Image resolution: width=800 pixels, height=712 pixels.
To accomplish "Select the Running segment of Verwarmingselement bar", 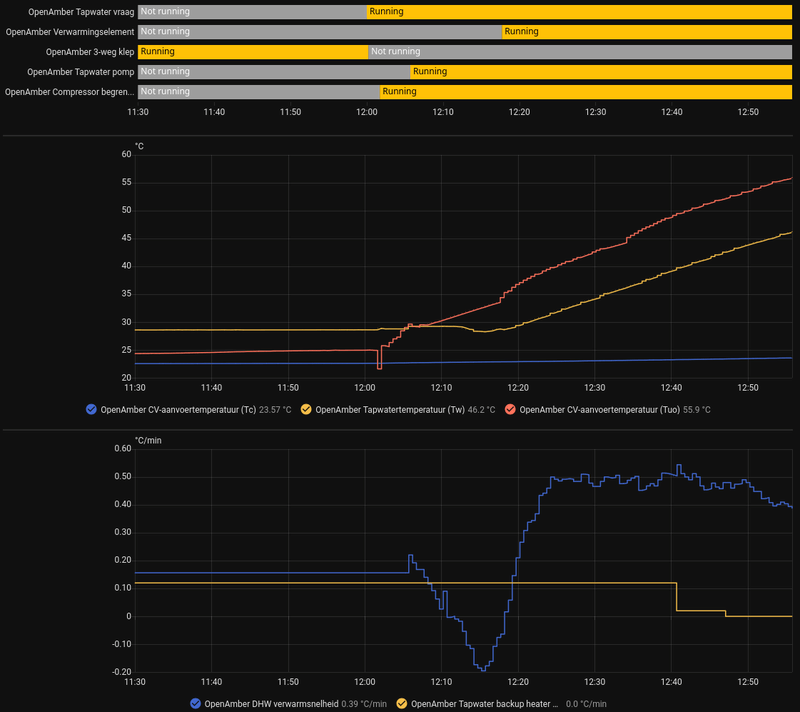I will pos(647,32).
